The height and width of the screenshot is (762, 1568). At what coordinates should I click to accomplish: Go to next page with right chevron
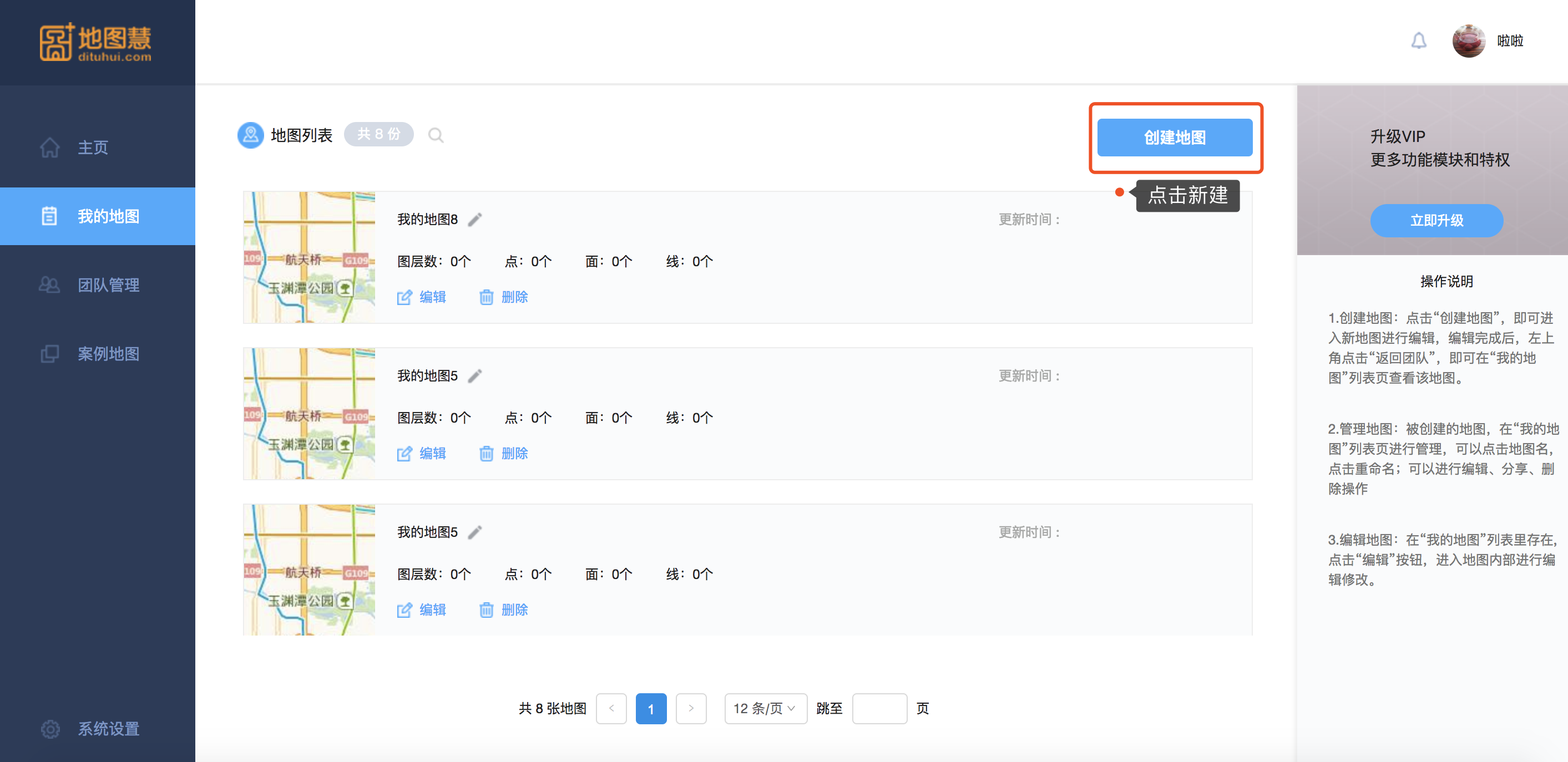click(691, 708)
